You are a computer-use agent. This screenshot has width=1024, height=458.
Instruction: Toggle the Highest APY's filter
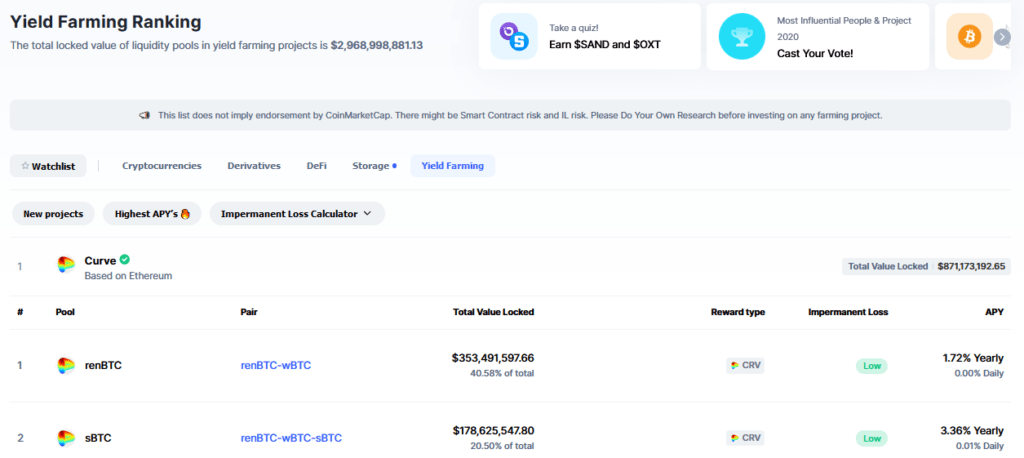pyautogui.click(x=152, y=214)
